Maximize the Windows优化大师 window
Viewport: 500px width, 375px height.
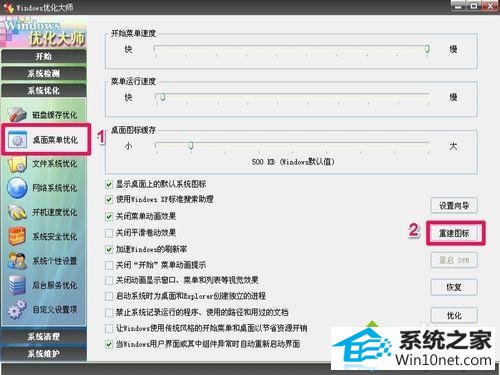pyautogui.click(x=474, y=6)
